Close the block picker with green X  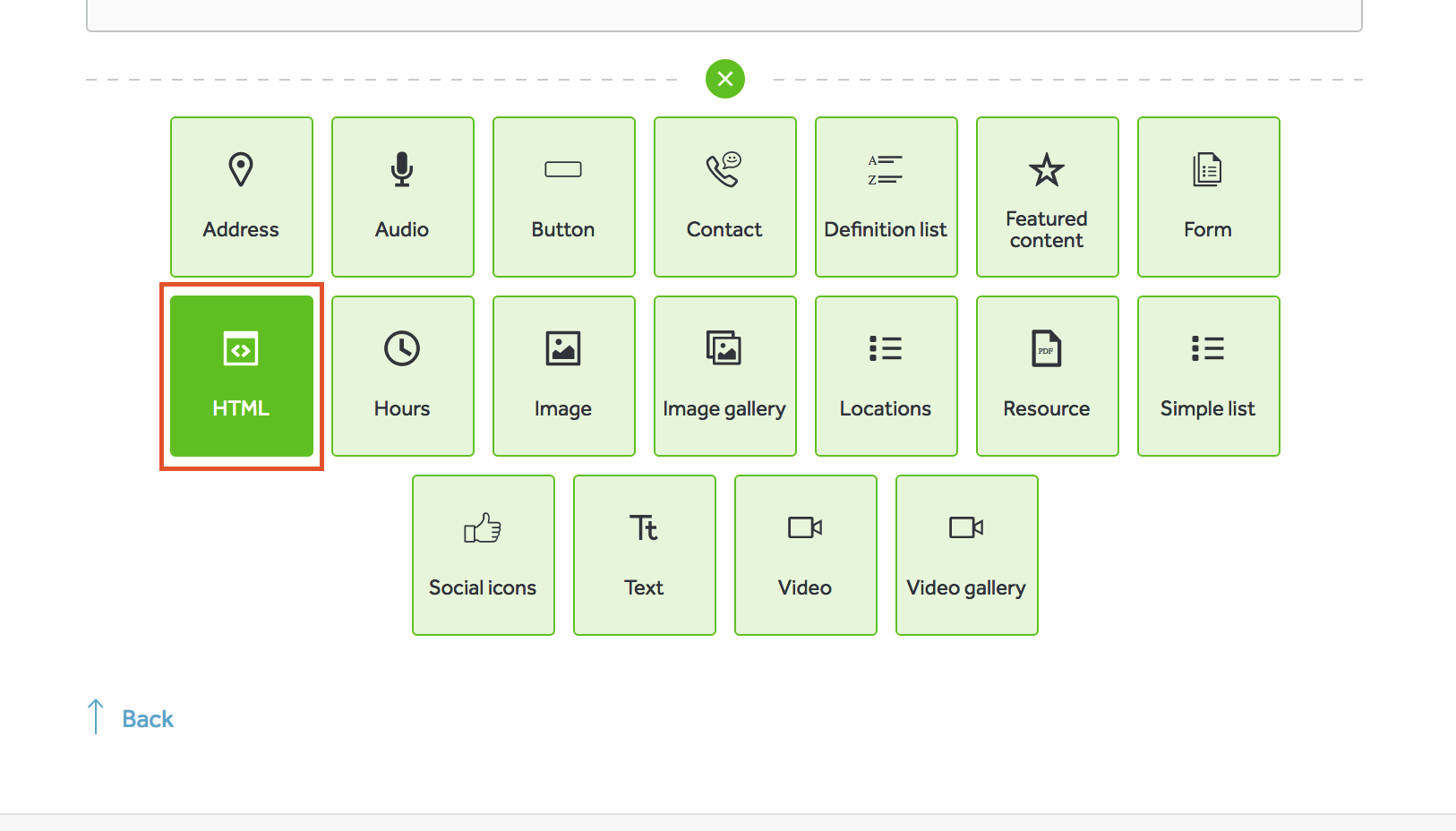click(x=725, y=79)
